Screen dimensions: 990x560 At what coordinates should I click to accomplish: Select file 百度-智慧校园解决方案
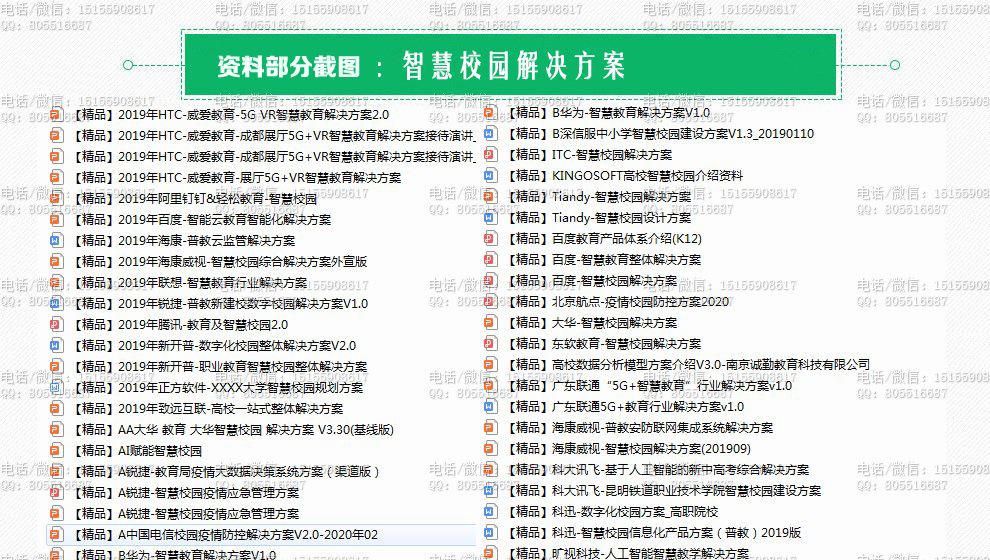592,281
